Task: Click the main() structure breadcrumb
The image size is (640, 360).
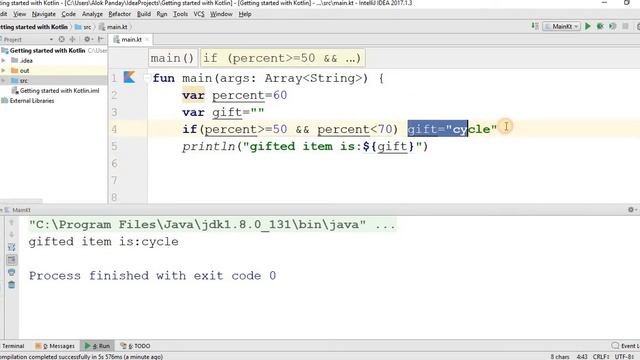Action: coord(172,58)
